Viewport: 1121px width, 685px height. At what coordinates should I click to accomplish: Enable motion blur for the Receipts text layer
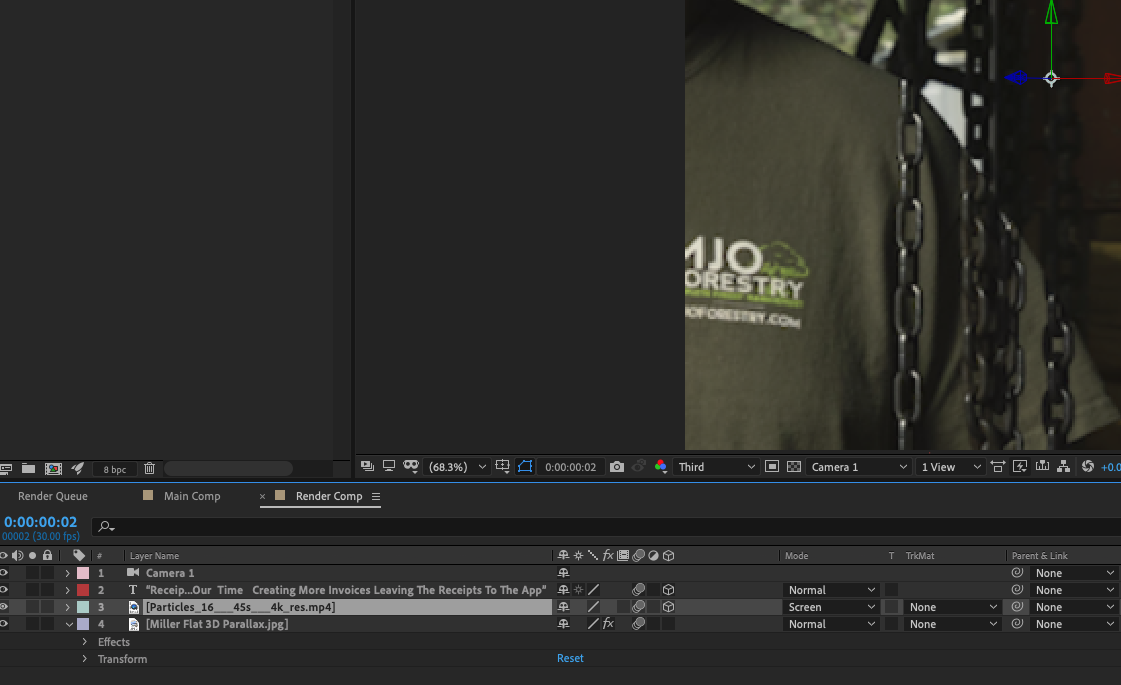(x=638, y=589)
